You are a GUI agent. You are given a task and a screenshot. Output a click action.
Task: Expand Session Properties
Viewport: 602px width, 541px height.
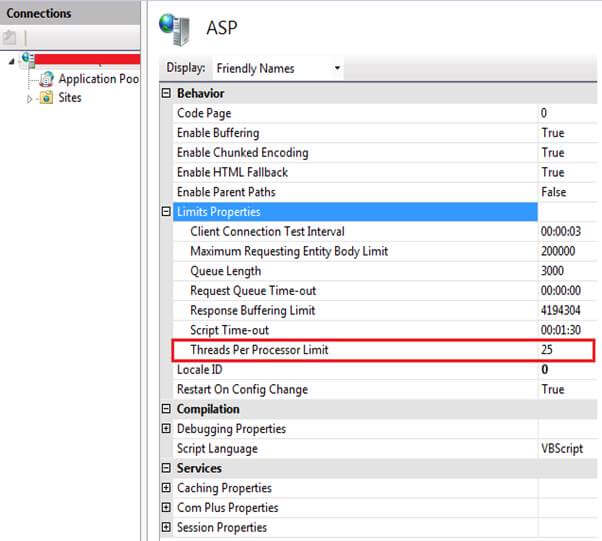[x=166, y=527]
